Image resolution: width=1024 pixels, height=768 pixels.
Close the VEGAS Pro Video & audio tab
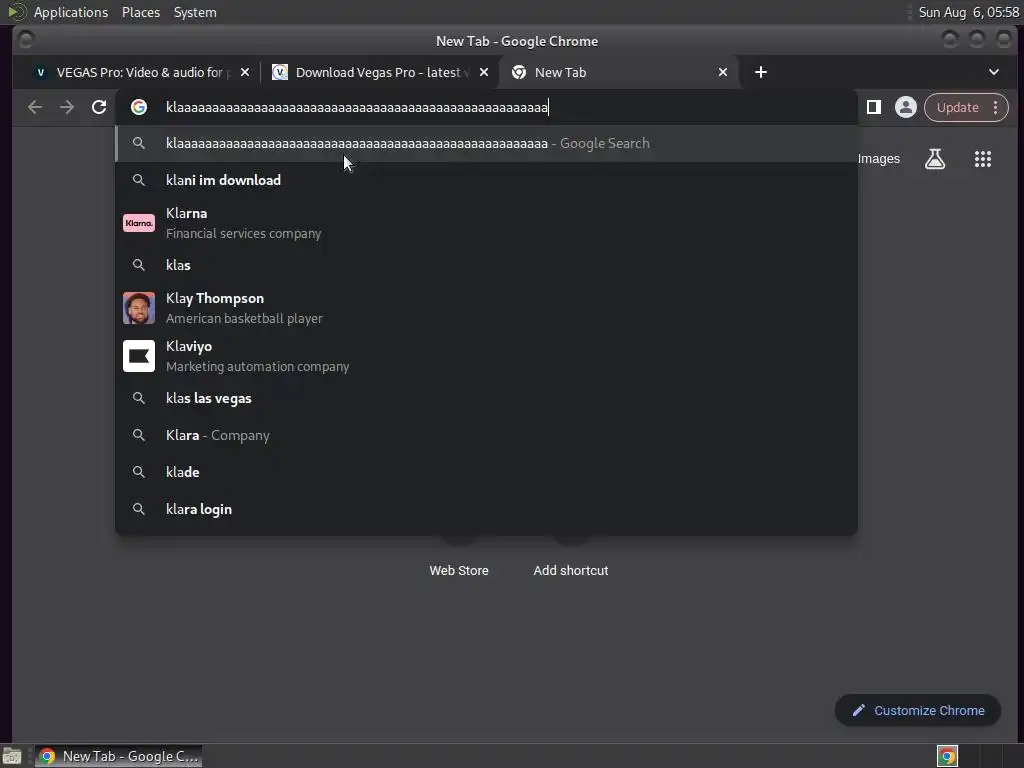245,72
